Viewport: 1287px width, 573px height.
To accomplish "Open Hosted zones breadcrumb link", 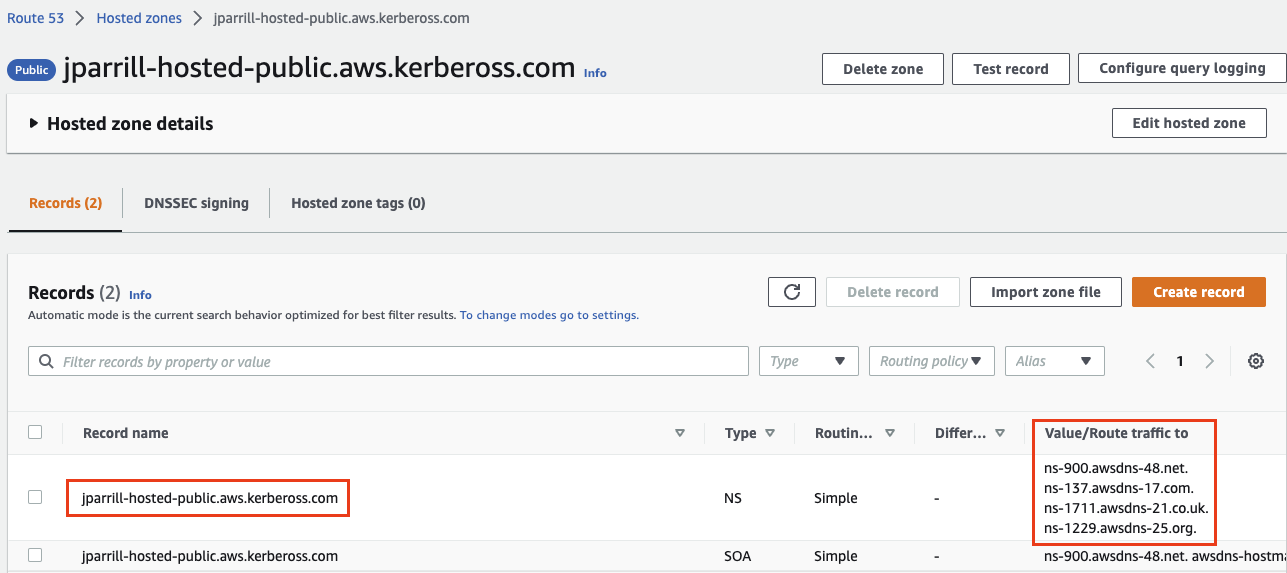I will 139,18.
